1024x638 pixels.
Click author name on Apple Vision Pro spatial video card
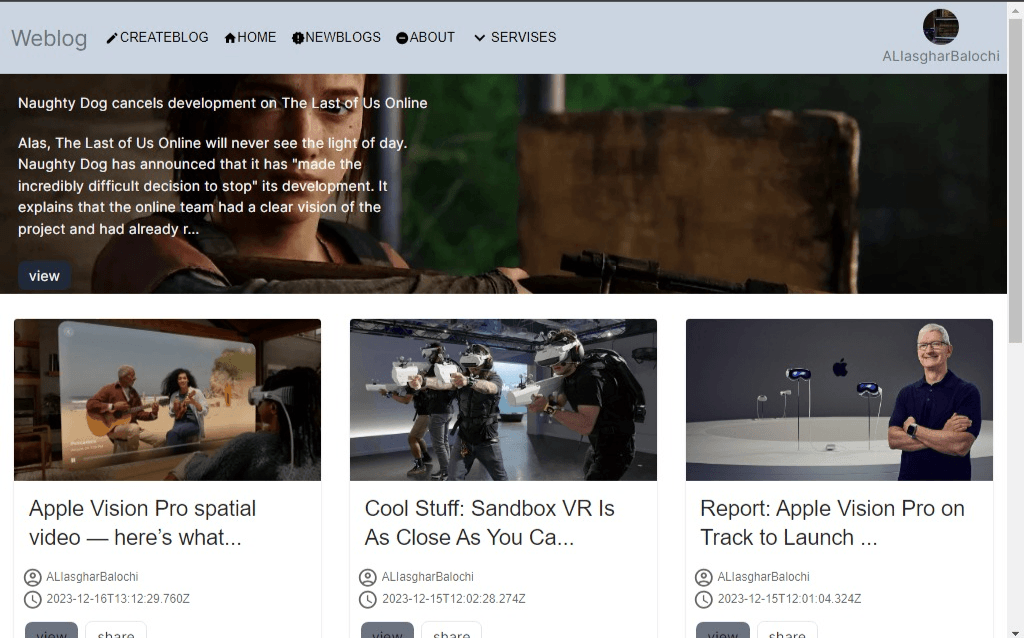[92, 577]
